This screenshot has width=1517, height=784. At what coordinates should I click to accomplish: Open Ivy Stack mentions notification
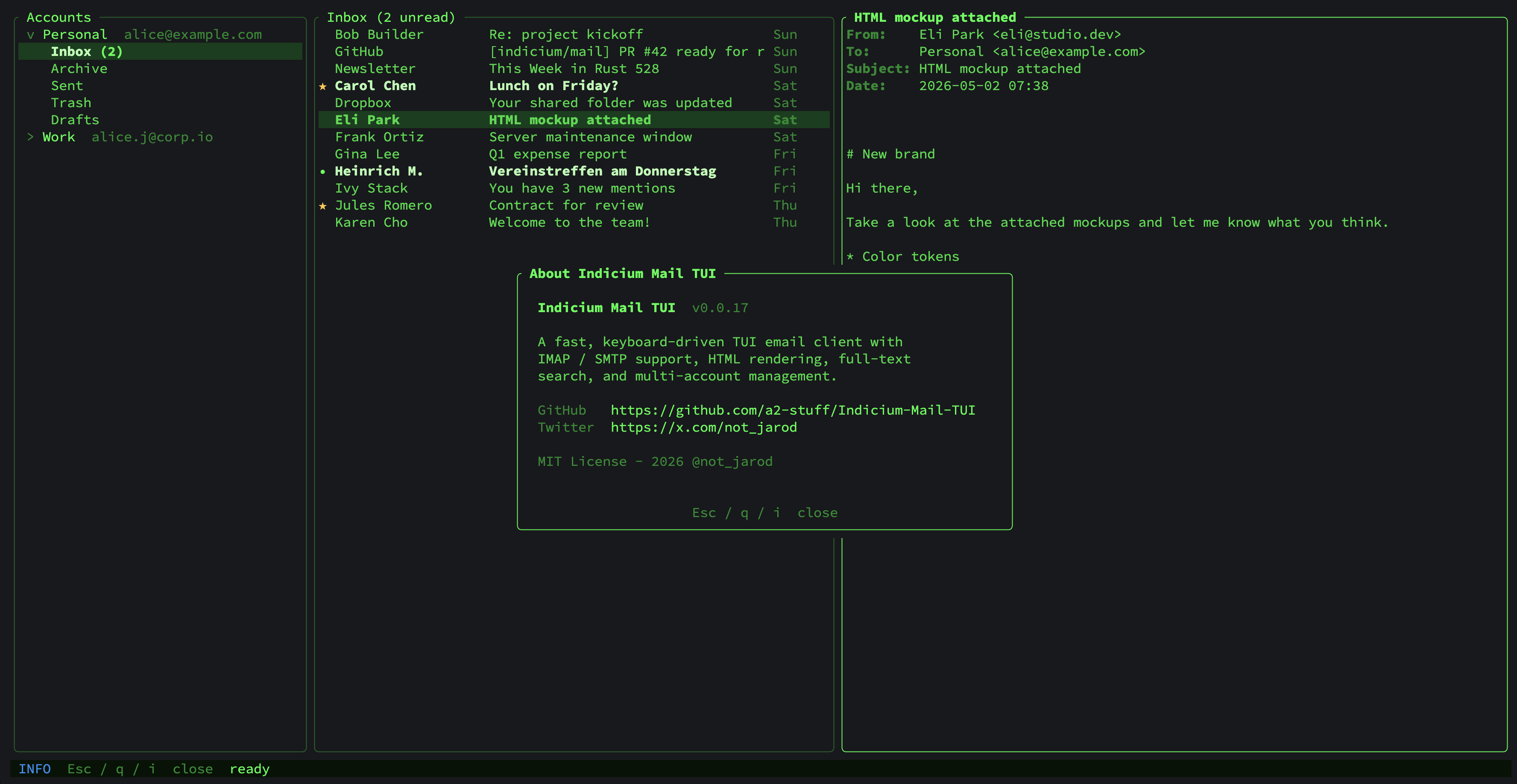574,188
